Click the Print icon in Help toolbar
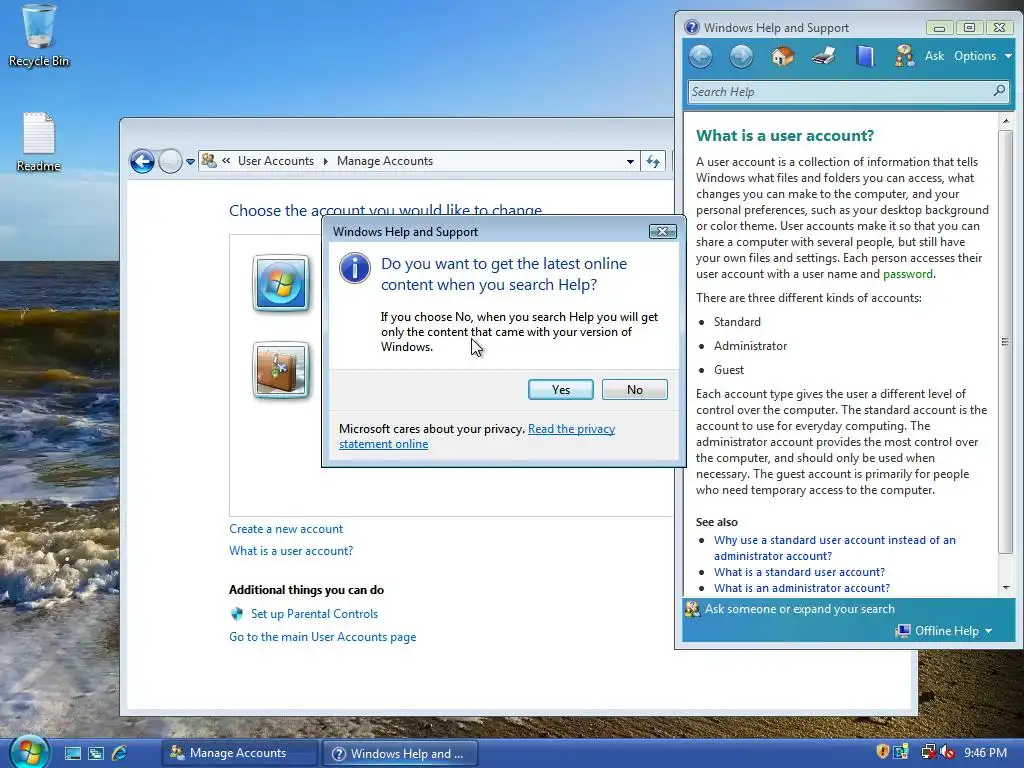Viewport: 1024px width, 768px height. (x=824, y=56)
